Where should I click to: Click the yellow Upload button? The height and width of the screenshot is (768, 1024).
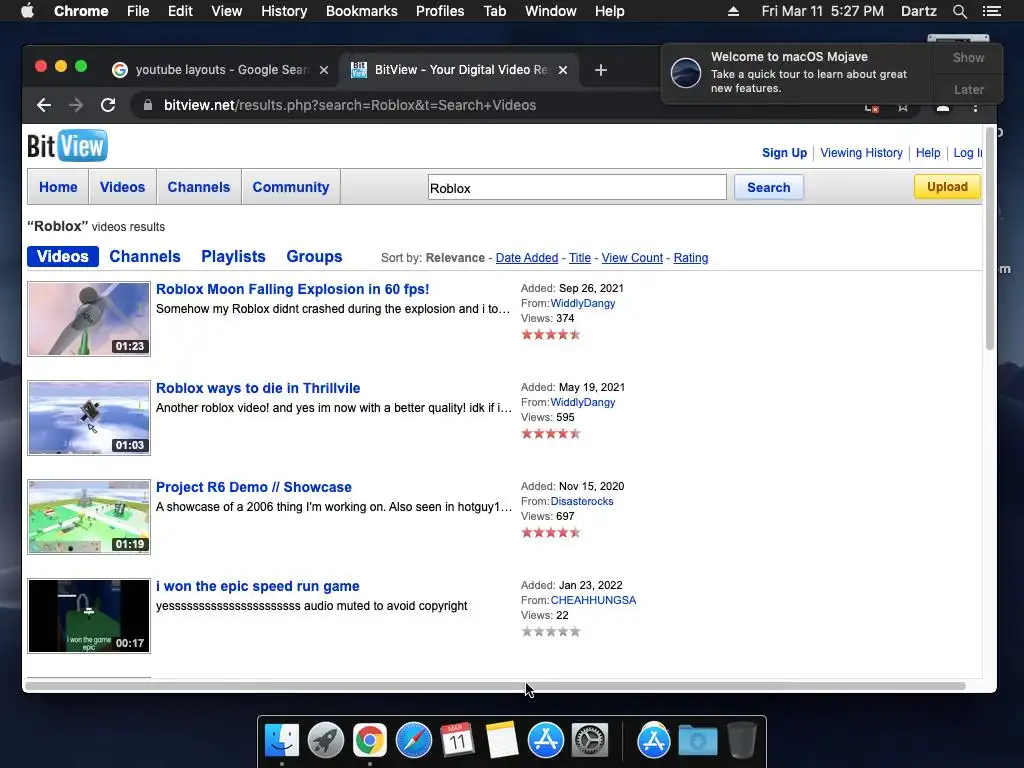[947, 187]
